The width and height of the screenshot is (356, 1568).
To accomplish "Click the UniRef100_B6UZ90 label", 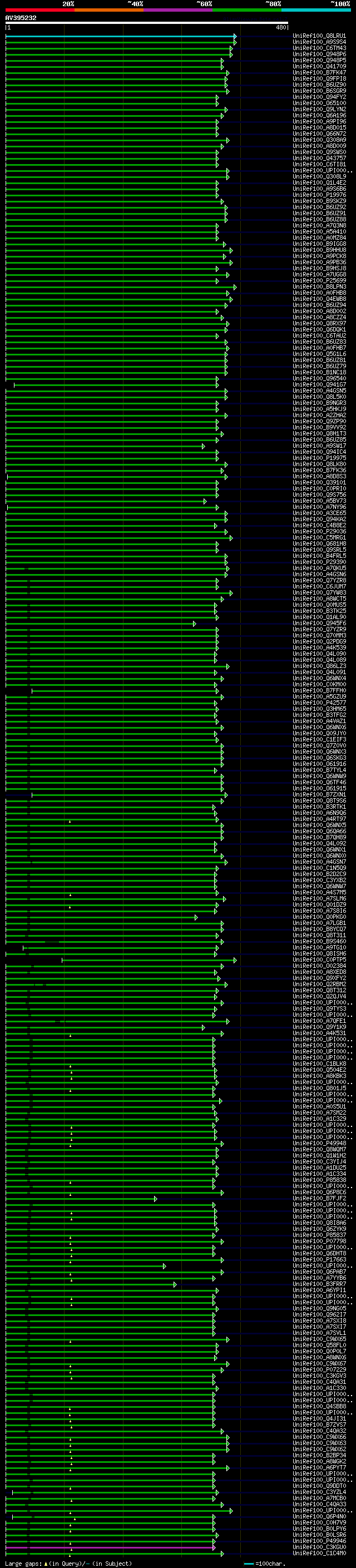I will 319,85.
